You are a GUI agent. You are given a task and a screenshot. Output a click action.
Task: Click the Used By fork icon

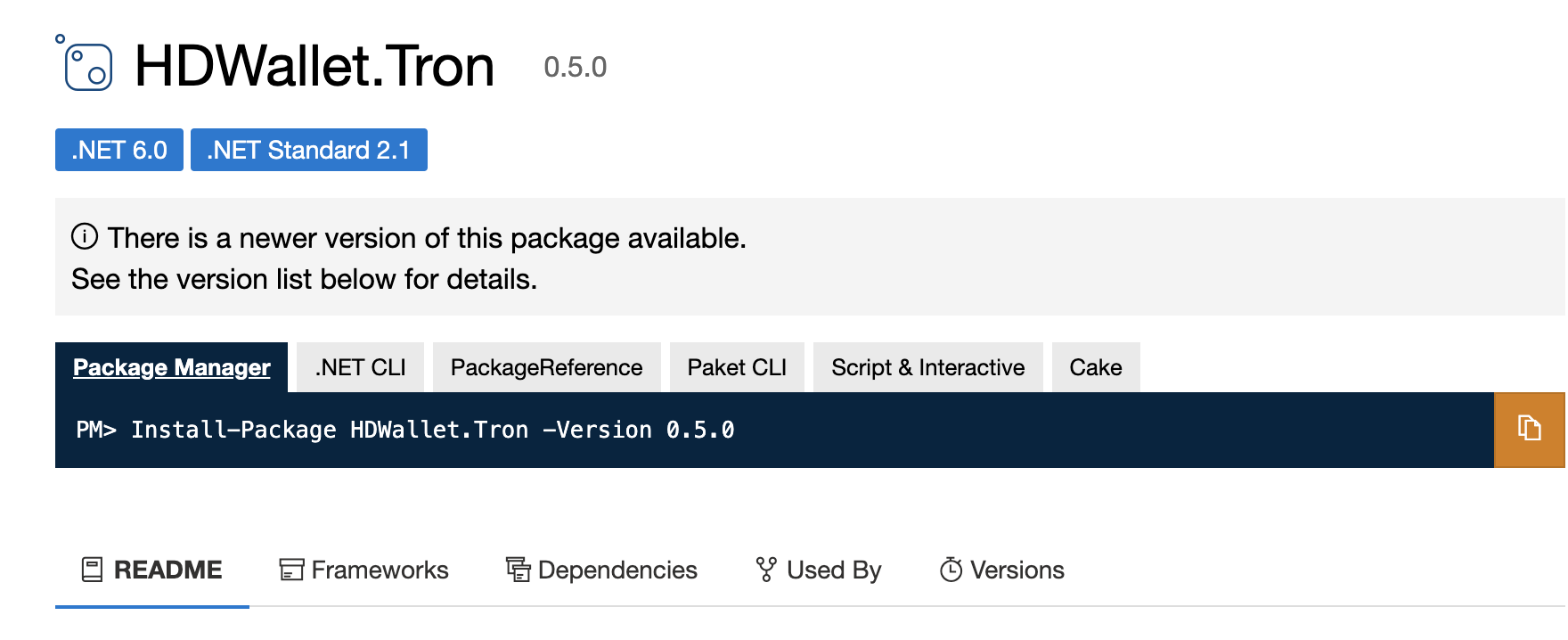click(x=765, y=570)
